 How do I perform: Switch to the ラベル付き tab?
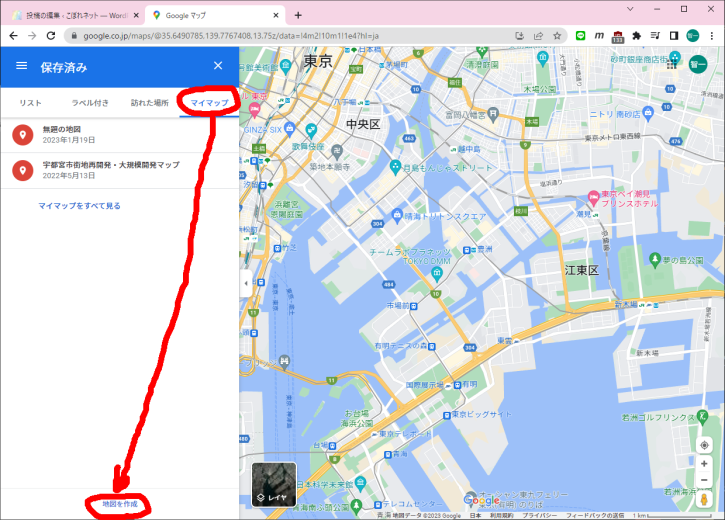[x=90, y=103]
